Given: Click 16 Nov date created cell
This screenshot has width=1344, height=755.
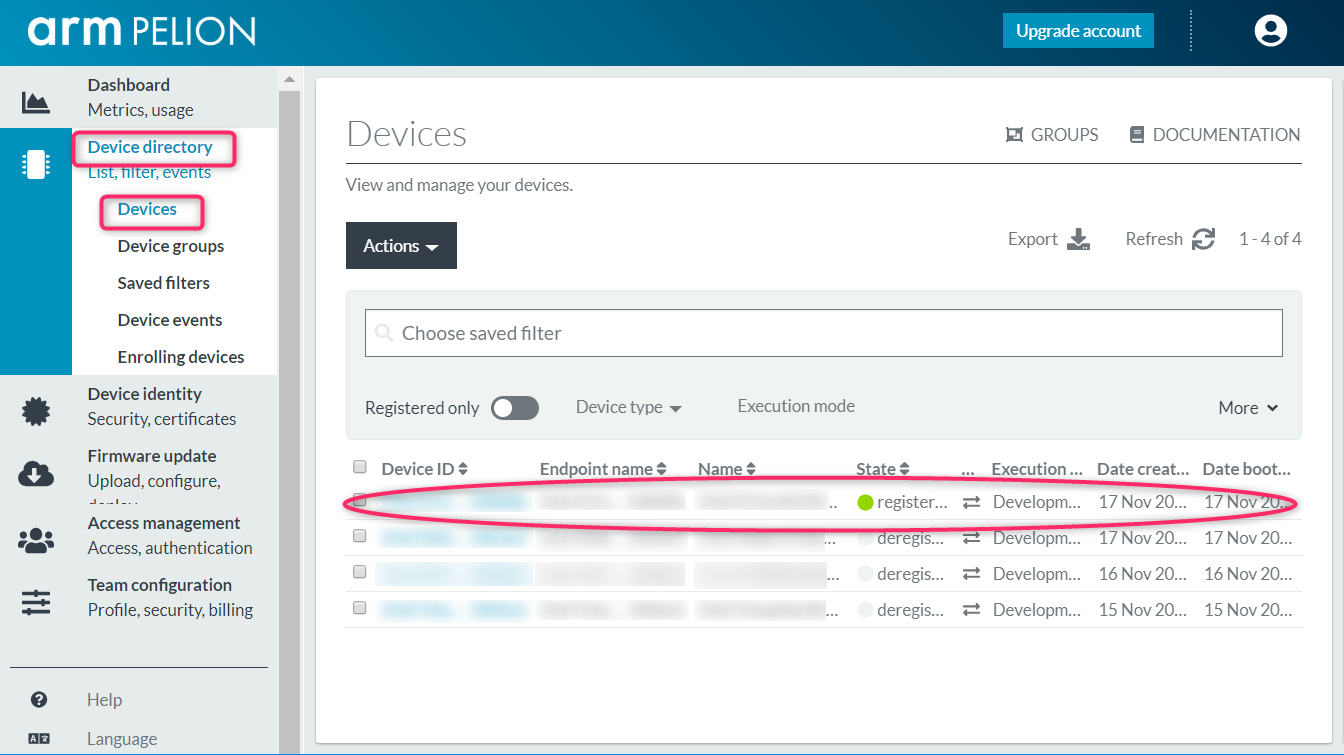Looking at the screenshot, I should click(1142, 574).
